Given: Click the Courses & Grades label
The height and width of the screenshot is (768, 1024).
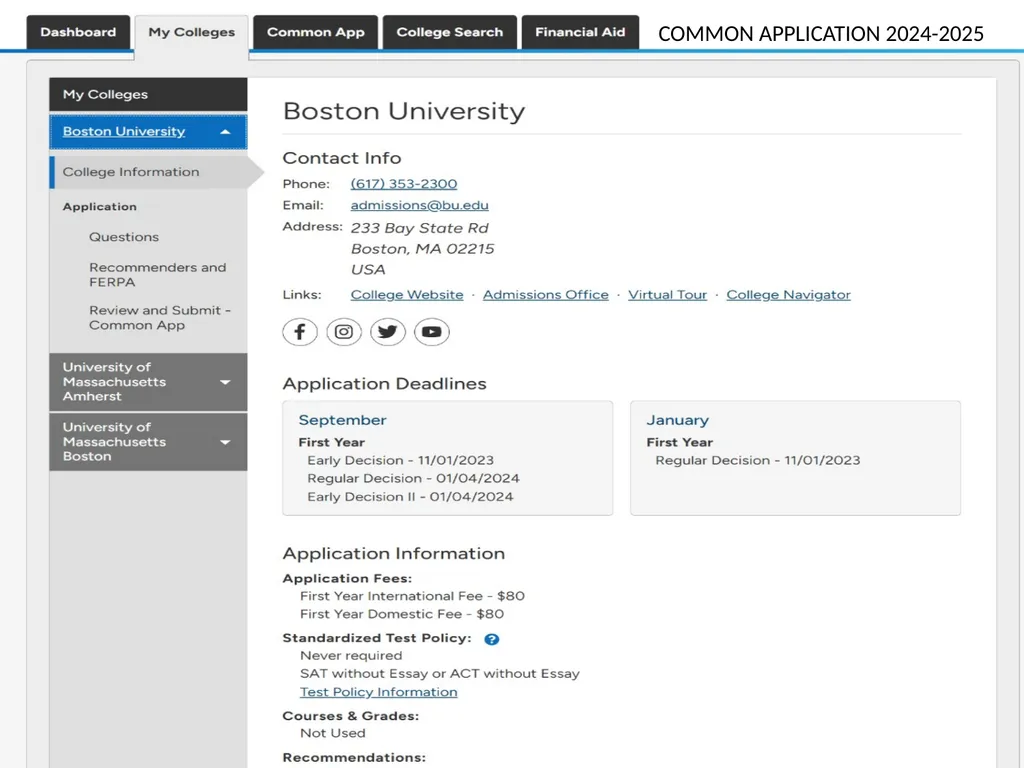Looking at the screenshot, I should tap(351, 716).
